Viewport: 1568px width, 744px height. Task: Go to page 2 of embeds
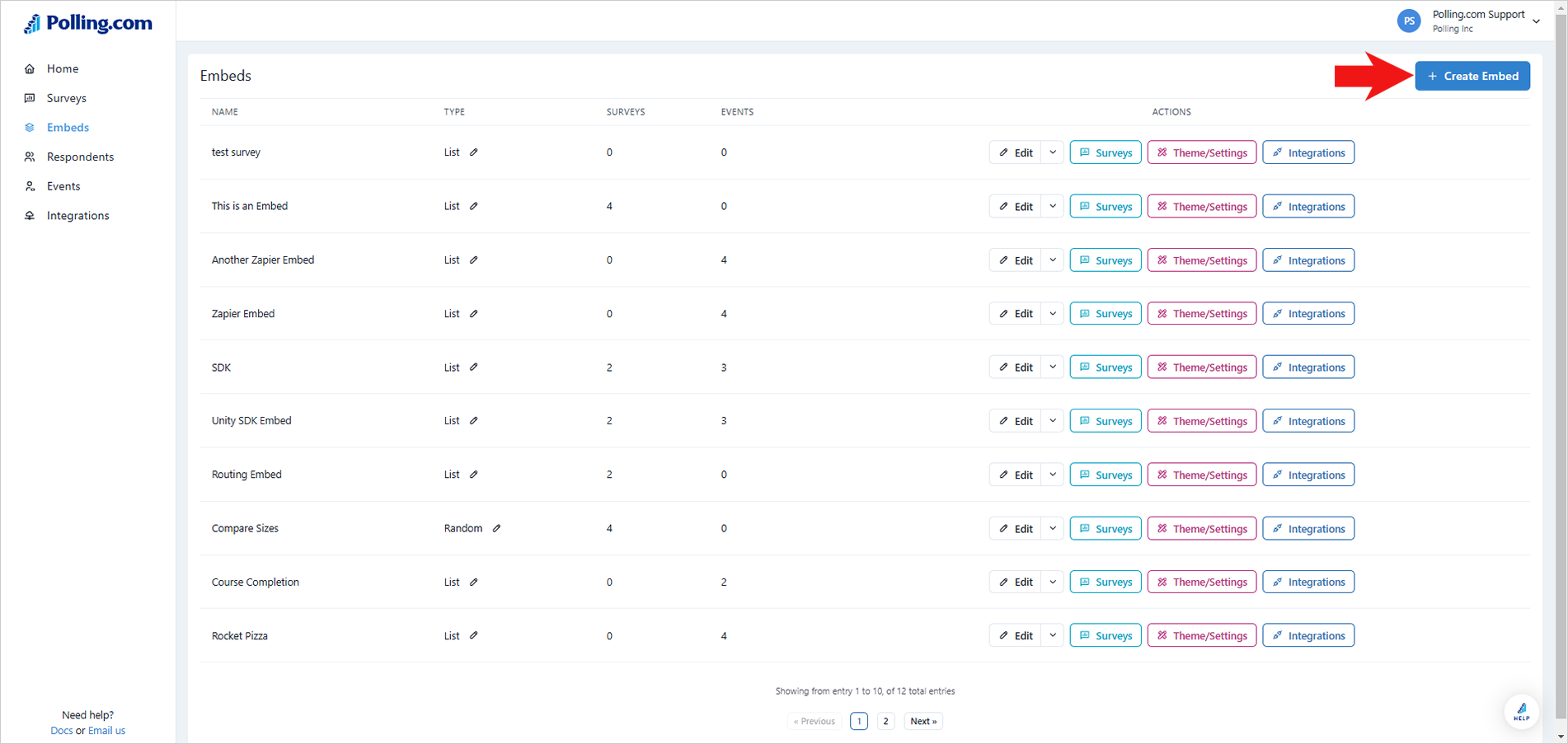coord(885,721)
